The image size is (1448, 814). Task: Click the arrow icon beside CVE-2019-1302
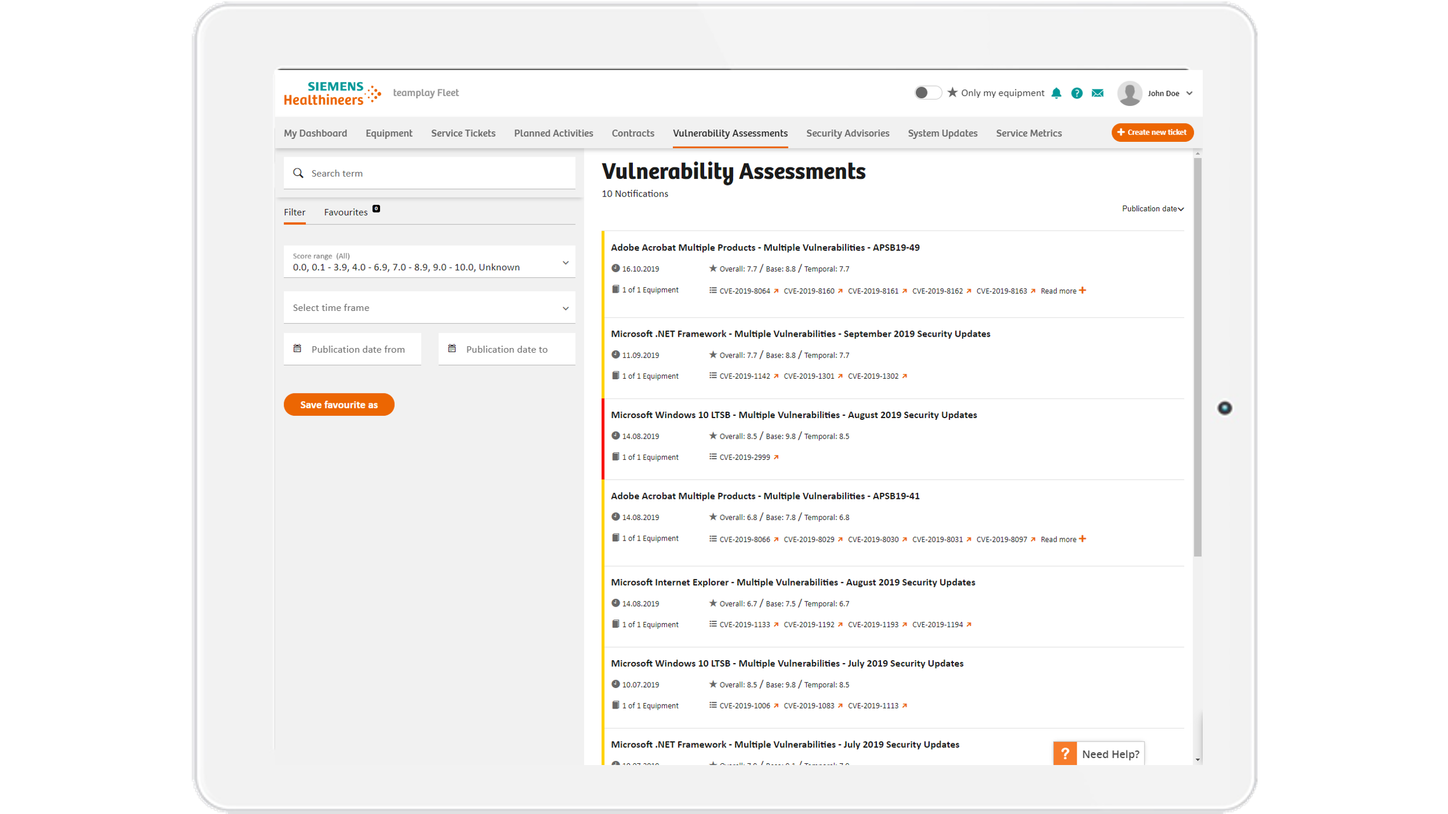pos(904,376)
